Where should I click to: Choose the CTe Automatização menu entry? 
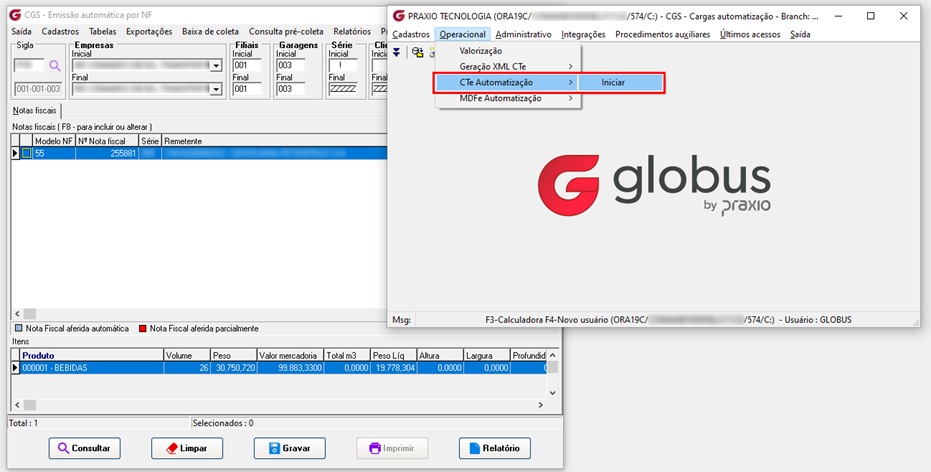click(x=508, y=83)
